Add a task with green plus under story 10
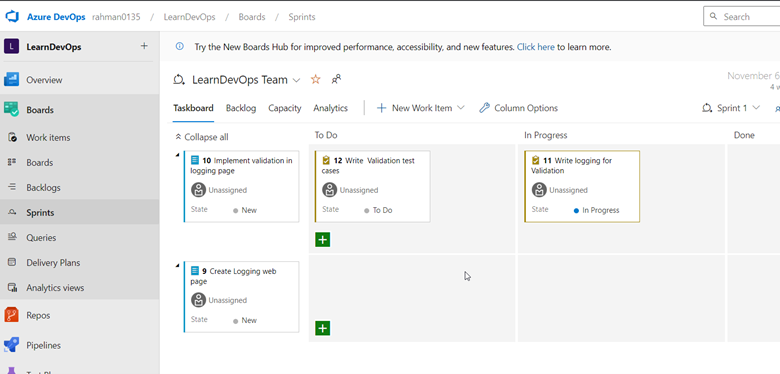Screen dimensions: 780x374 tap(322, 240)
